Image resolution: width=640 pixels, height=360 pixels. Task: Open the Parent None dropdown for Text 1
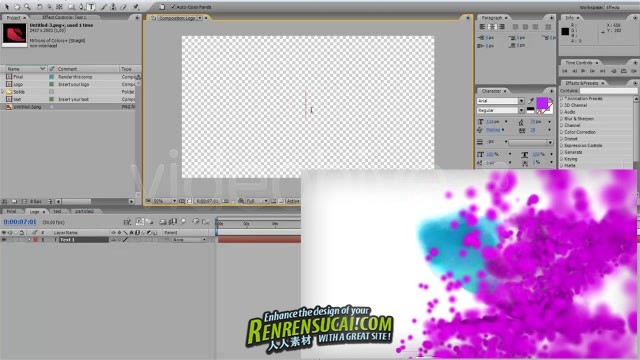(x=189, y=240)
